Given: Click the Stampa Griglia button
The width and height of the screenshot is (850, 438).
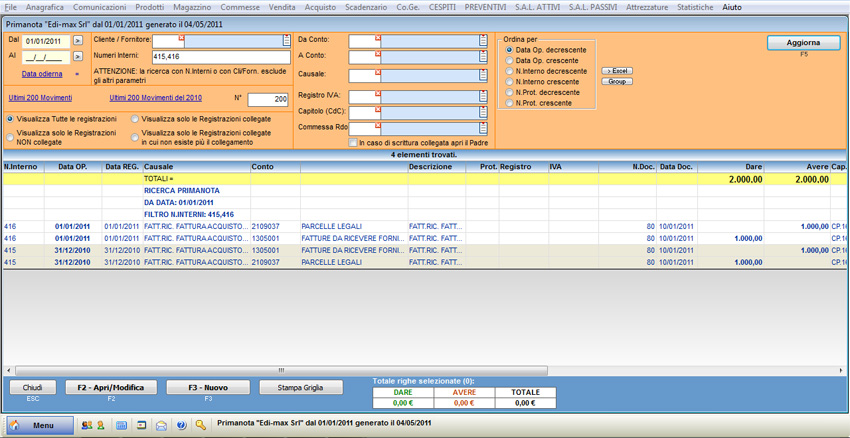Looking at the screenshot, I should [x=301, y=387].
